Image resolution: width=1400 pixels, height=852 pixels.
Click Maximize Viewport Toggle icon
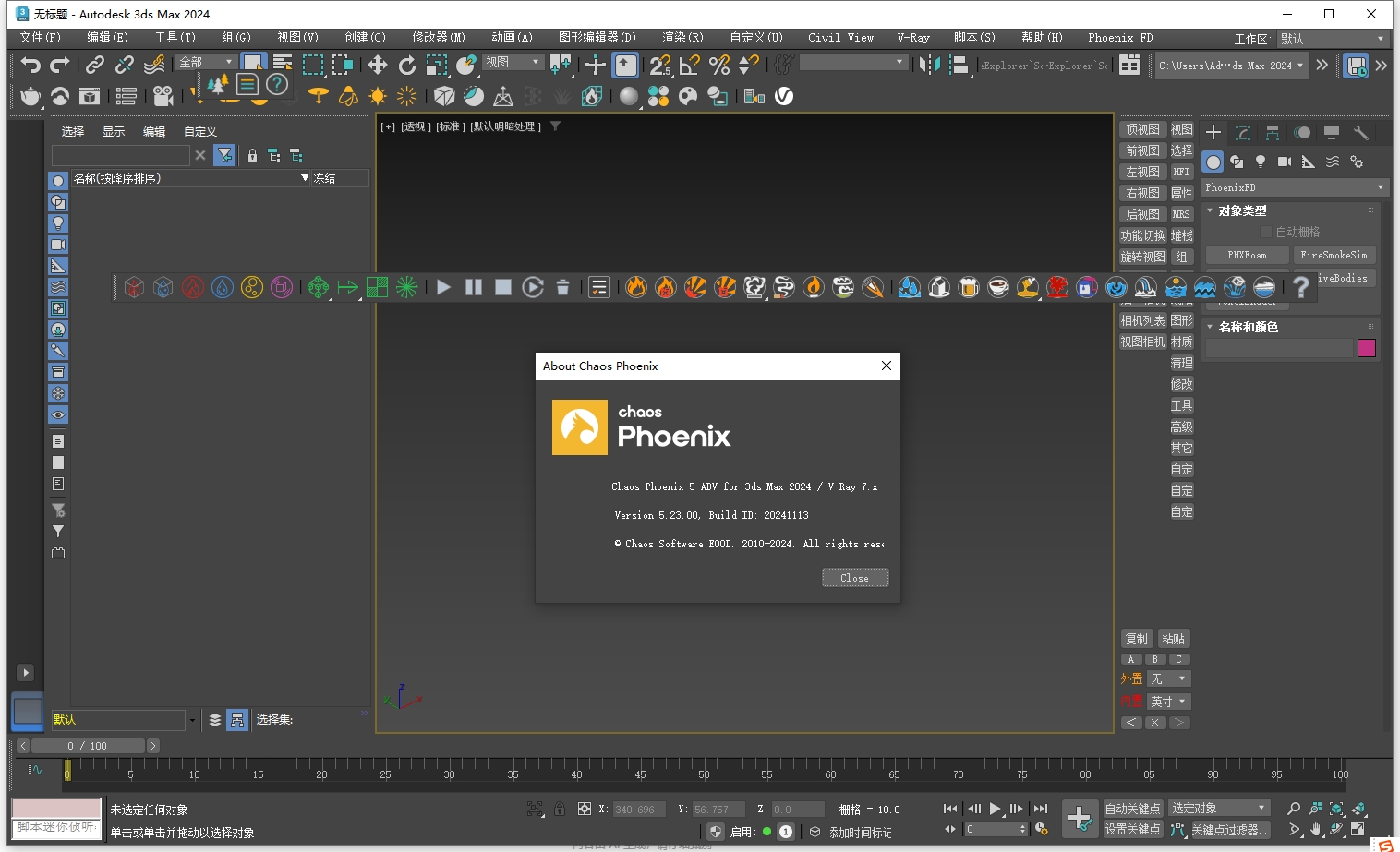point(1358,830)
